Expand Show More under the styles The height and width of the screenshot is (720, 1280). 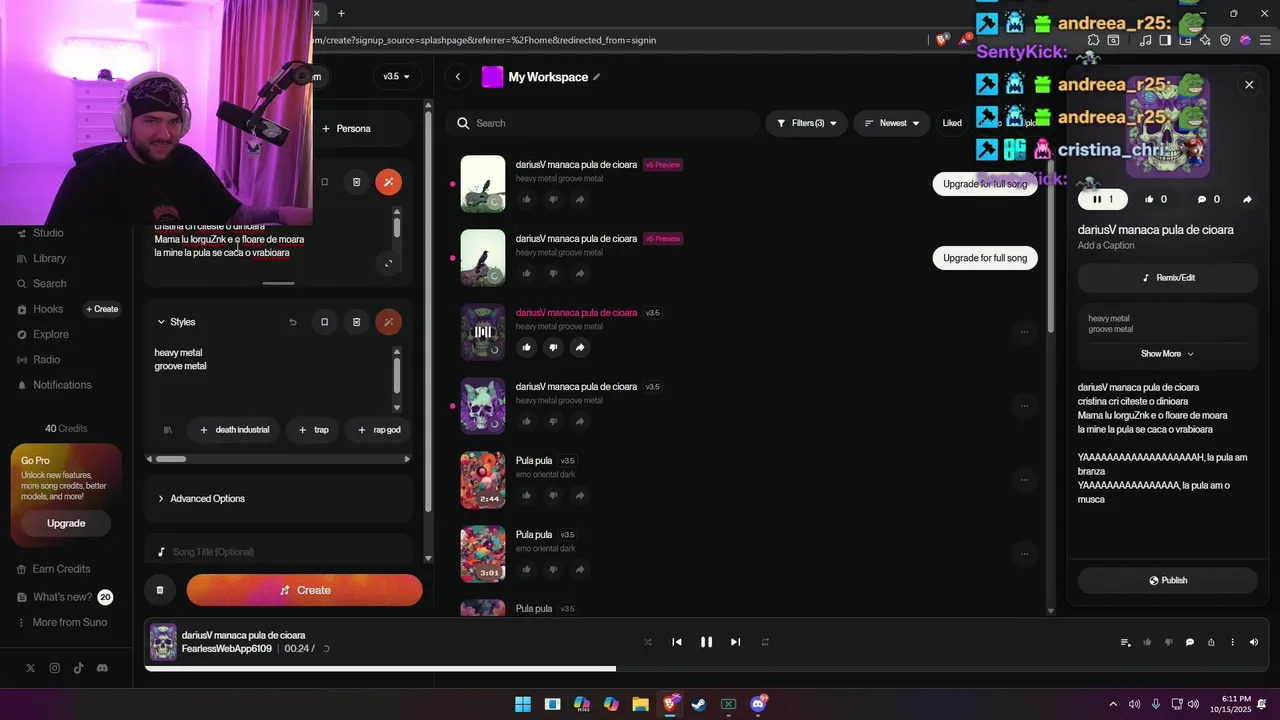1167,354
